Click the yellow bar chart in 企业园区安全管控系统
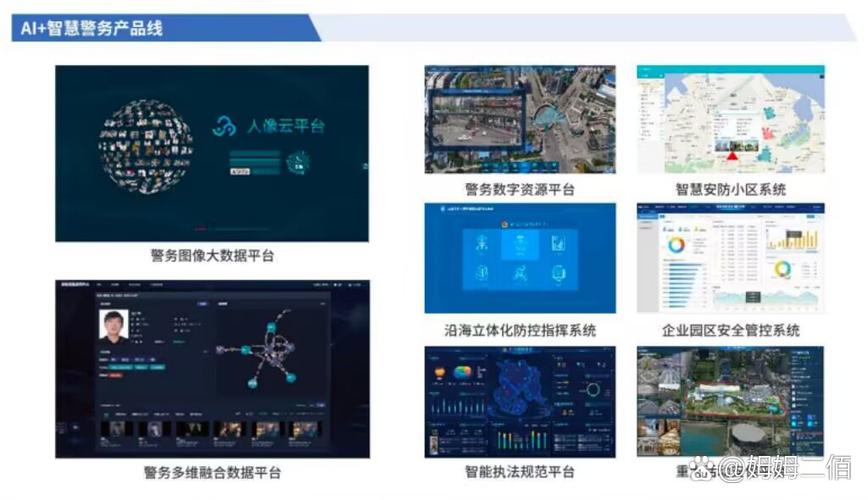 tap(792, 239)
